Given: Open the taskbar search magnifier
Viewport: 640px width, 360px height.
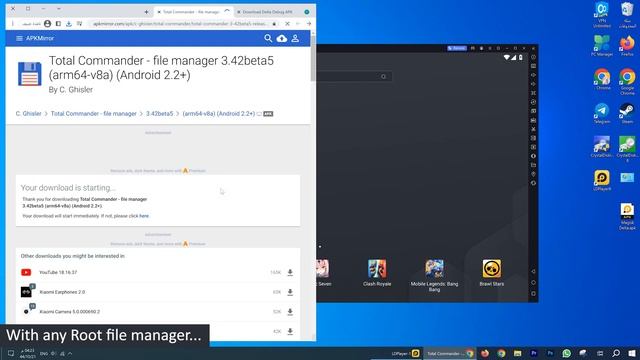Looking at the screenshot, I should tap(616, 353).
